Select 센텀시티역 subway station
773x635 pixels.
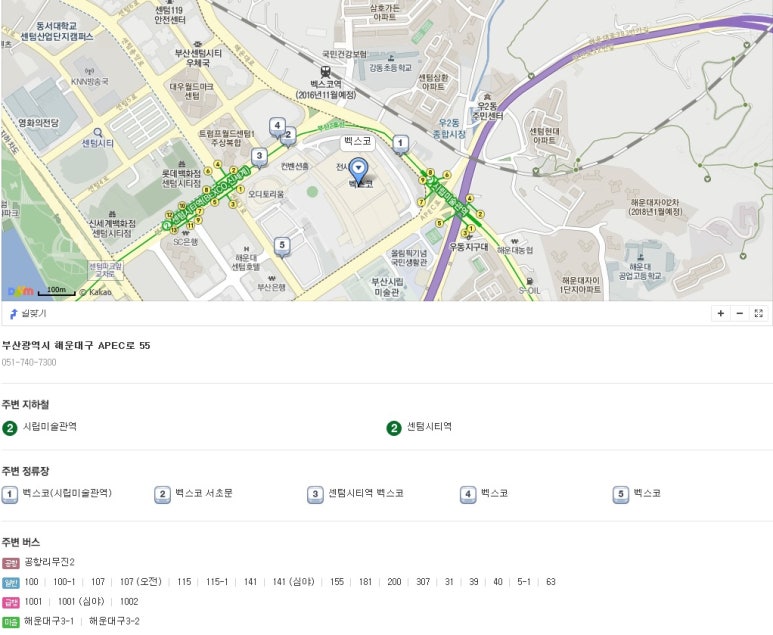429,426
